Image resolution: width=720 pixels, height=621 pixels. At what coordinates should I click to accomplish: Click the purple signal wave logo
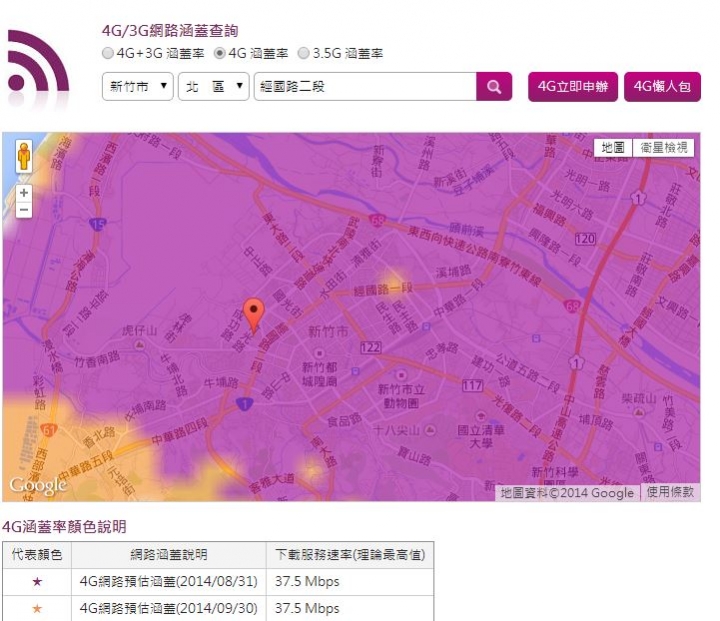(x=38, y=62)
